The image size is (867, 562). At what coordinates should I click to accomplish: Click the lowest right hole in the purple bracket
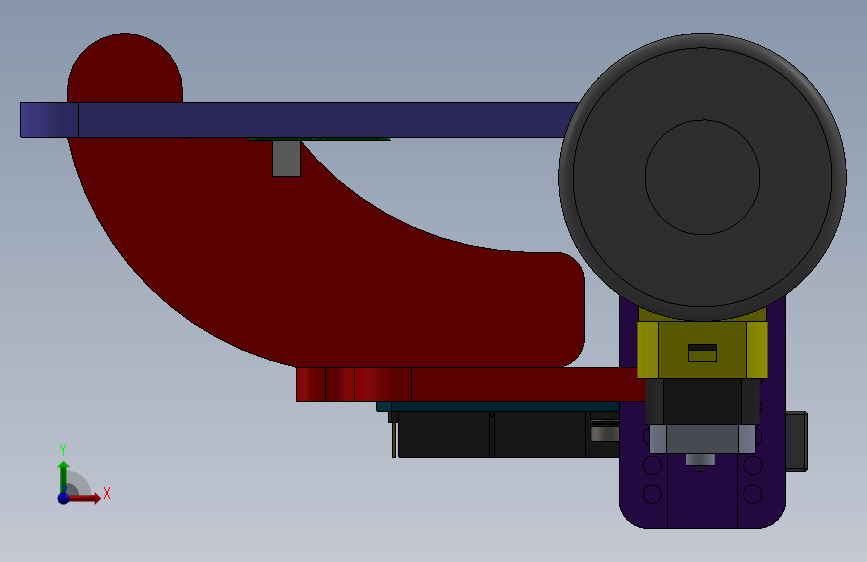(753, 493)
